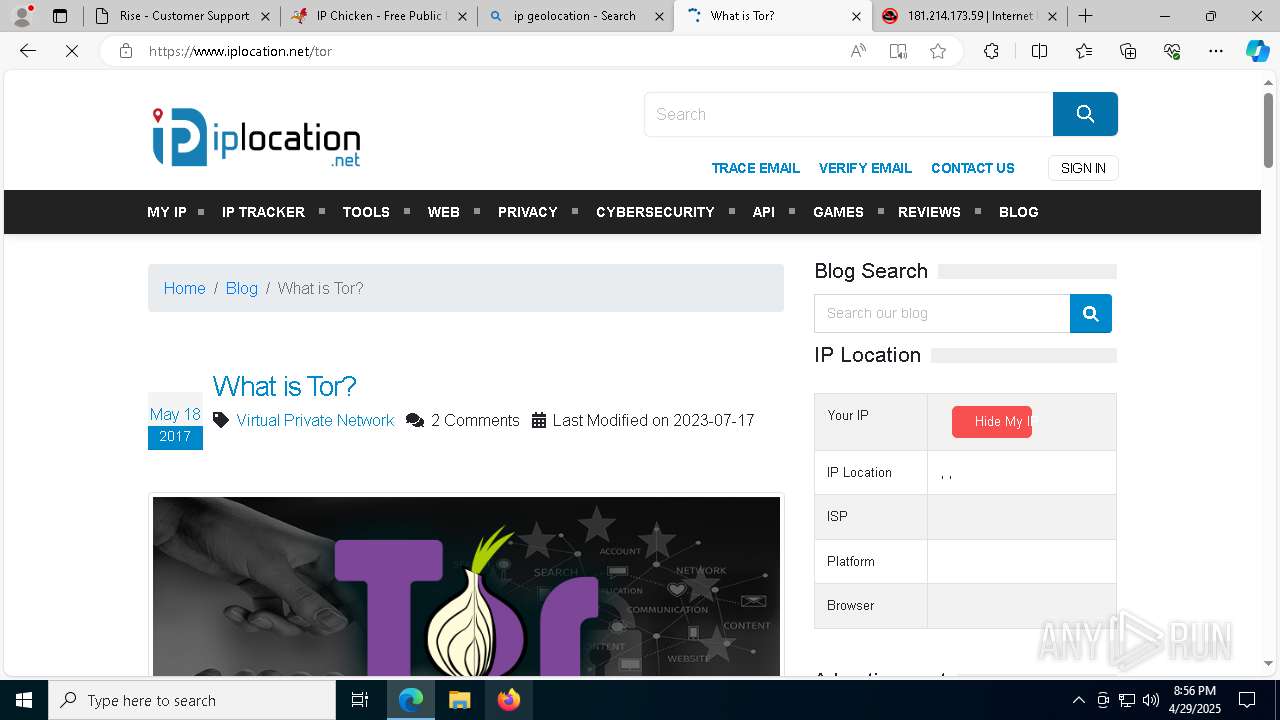Open the REVIEWS menu item
This screenshot has width=1280, height=720.
(x=929, y=212)
